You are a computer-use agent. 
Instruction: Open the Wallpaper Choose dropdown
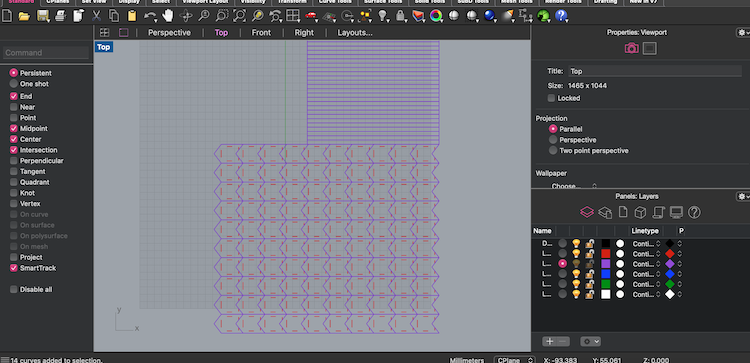pyautogui.click(x=574, y=186)
